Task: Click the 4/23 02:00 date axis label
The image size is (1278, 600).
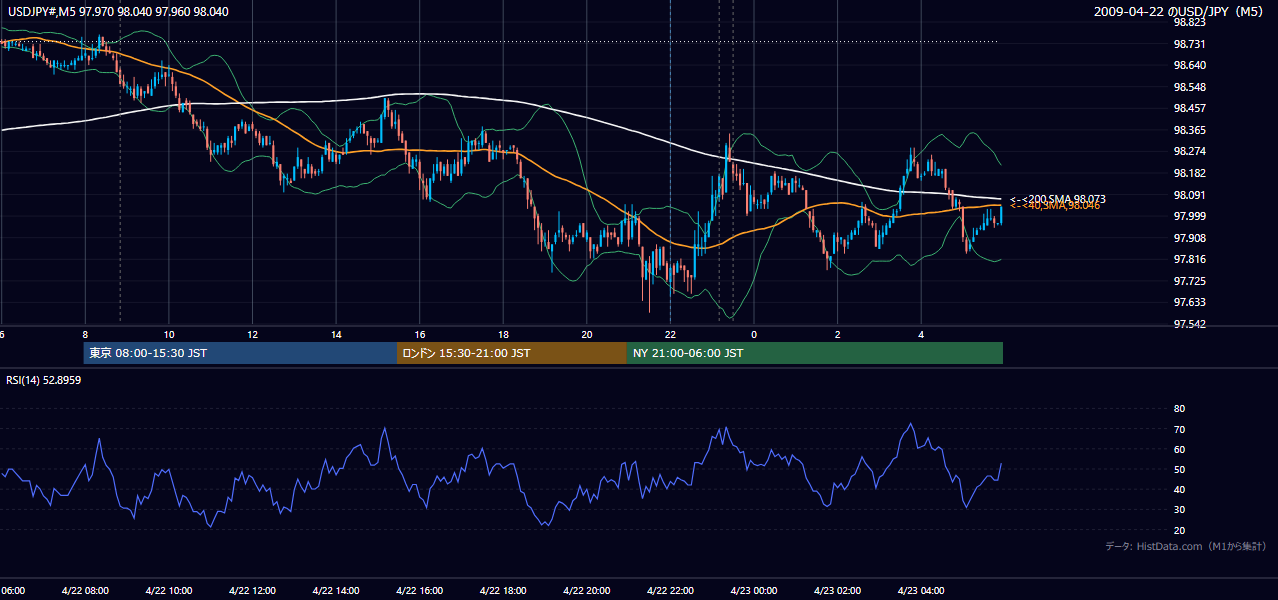Action: [x=837, y=590]
